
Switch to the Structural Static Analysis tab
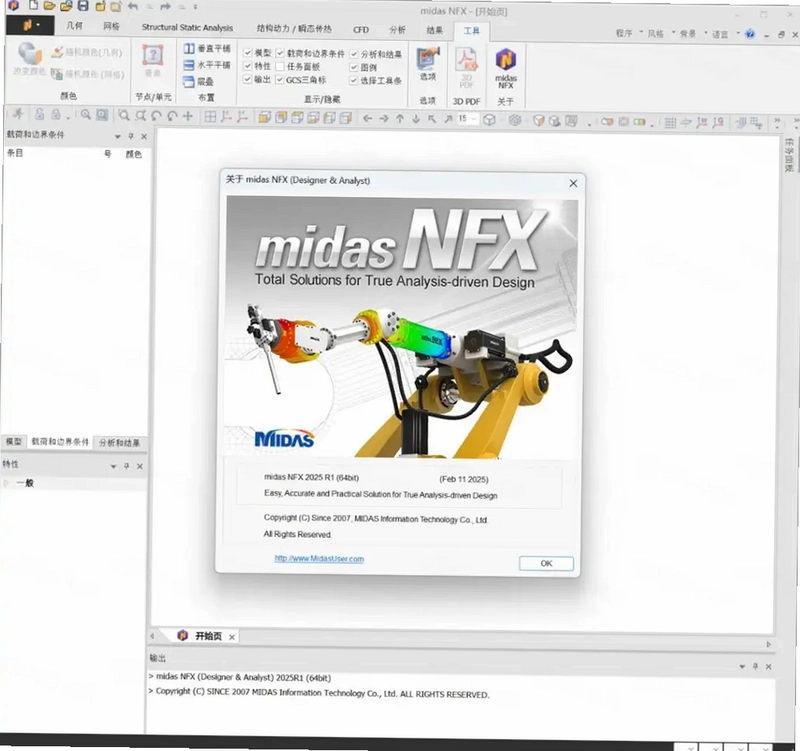coord(187,28)
